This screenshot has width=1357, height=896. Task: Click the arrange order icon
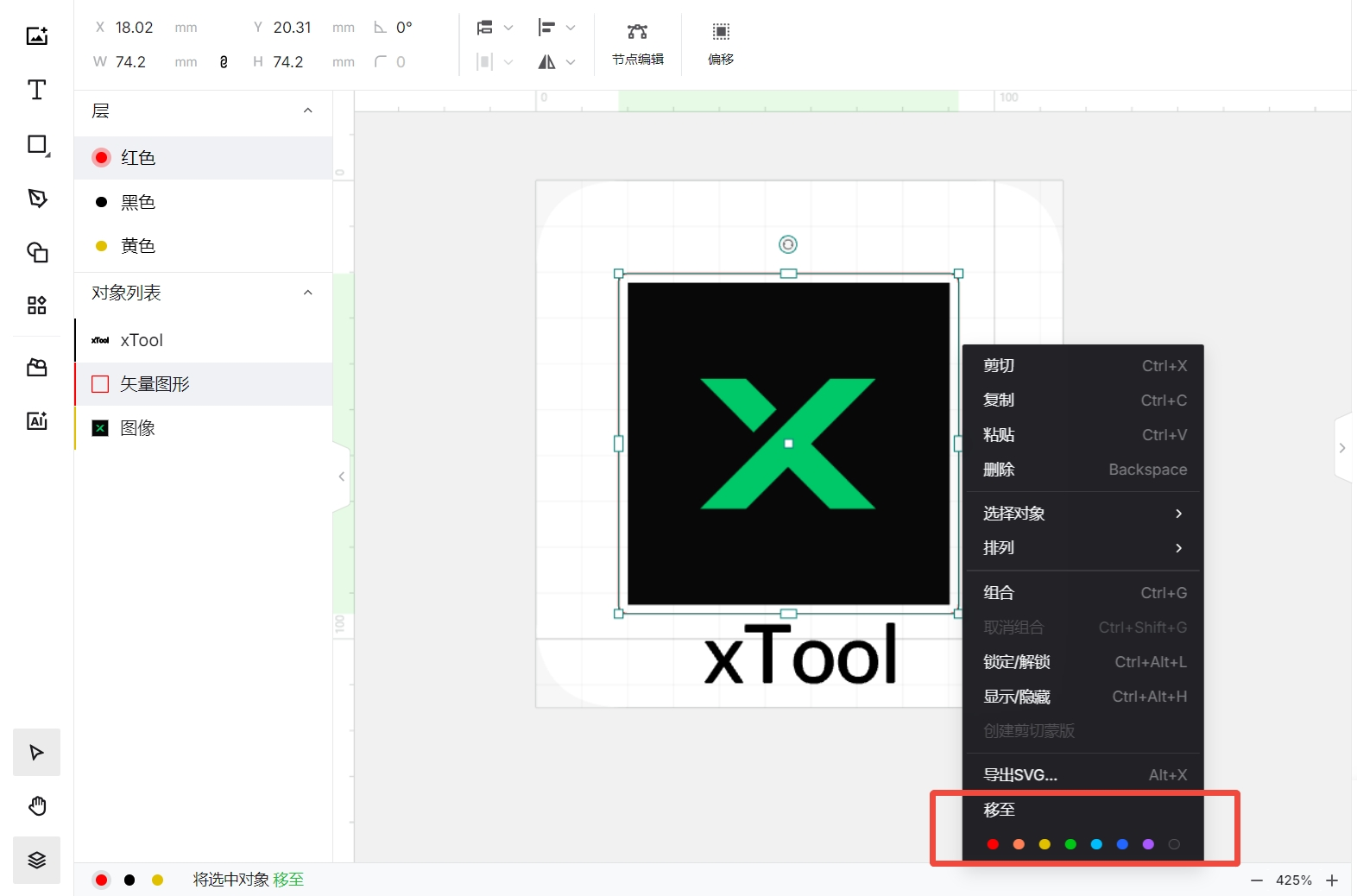point(485,28)
